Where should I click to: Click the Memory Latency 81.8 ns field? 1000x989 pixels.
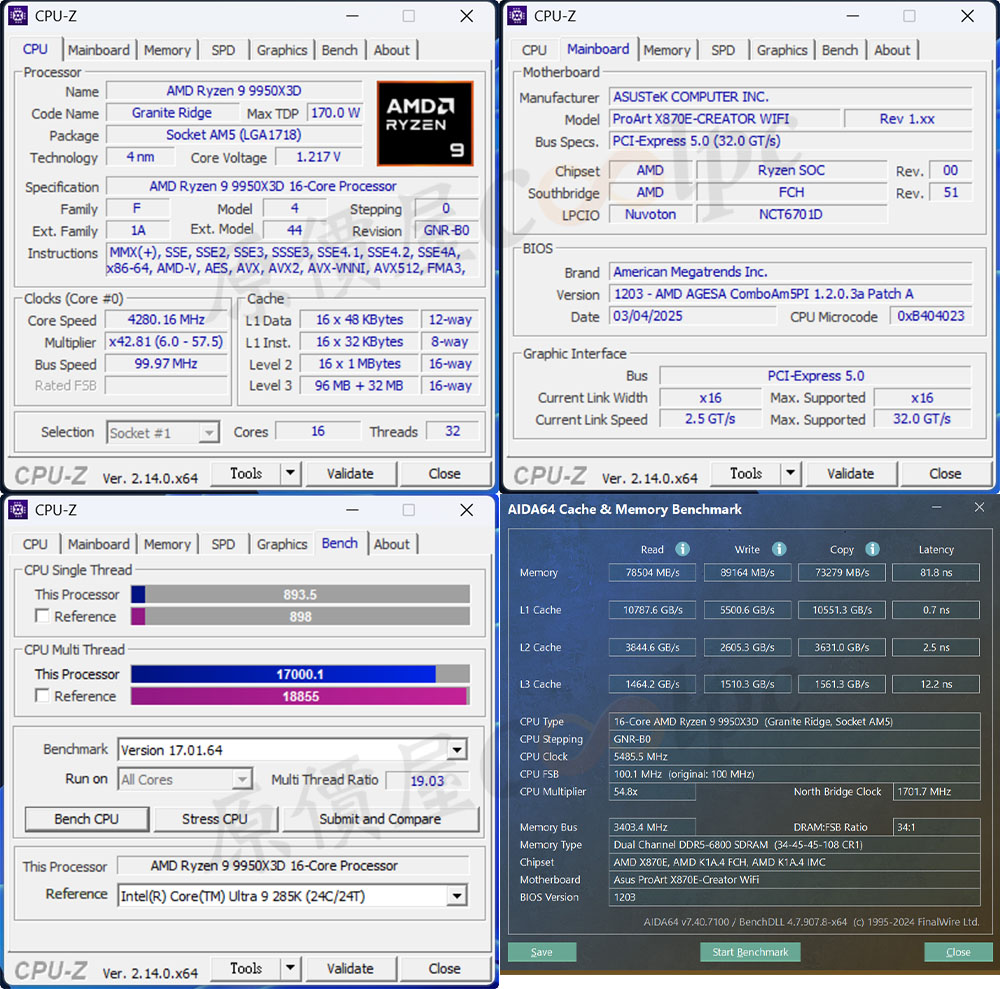point(936,573)
